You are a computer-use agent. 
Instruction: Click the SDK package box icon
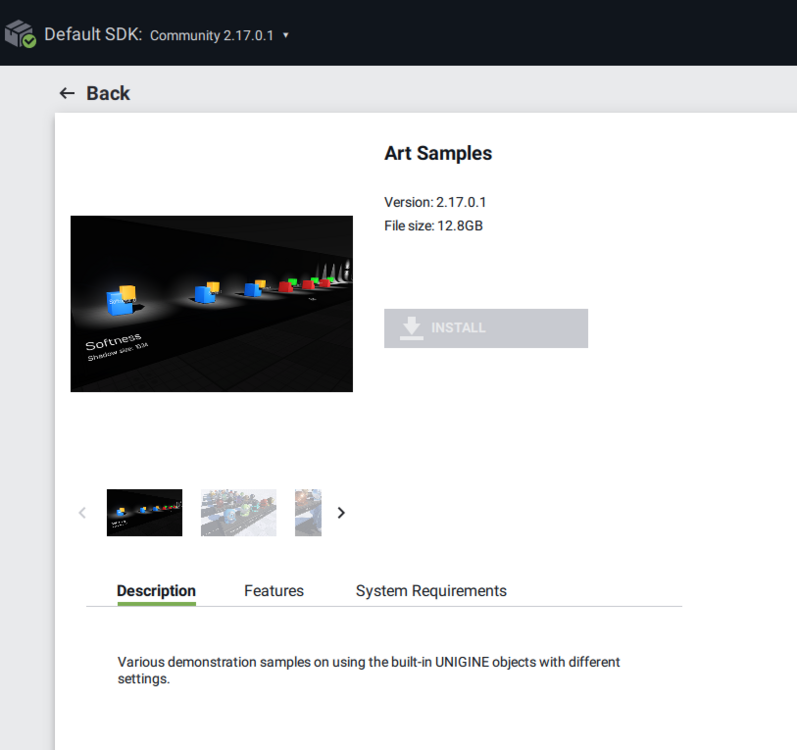(20, 34)
